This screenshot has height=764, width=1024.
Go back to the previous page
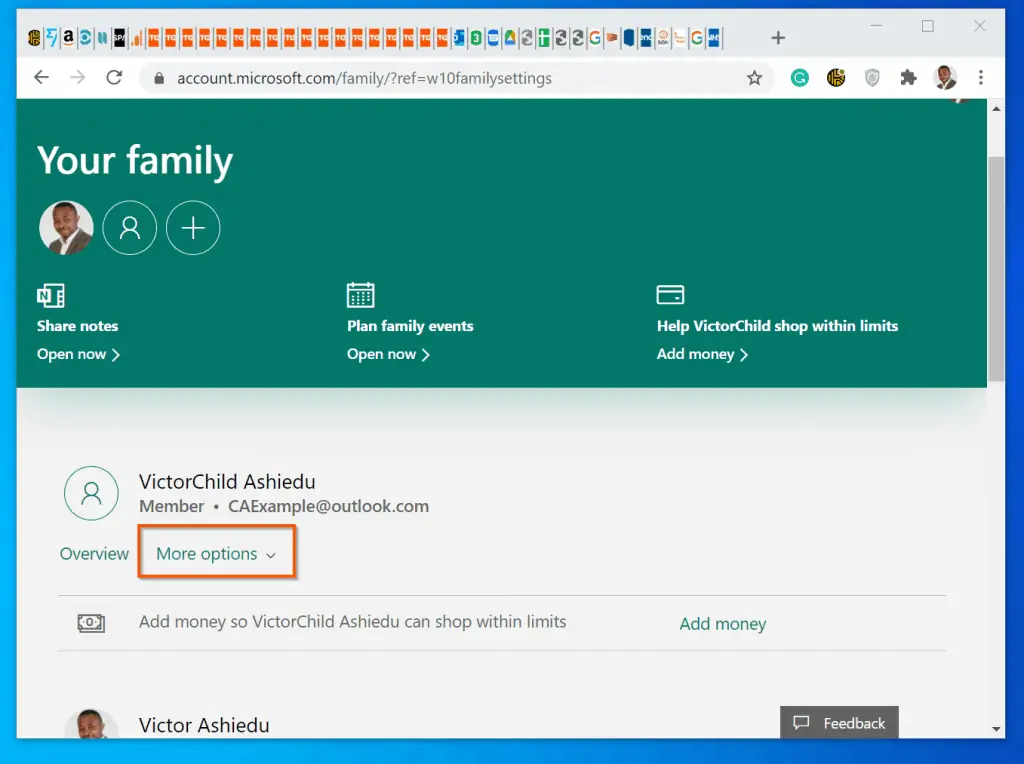coord(41,78)
